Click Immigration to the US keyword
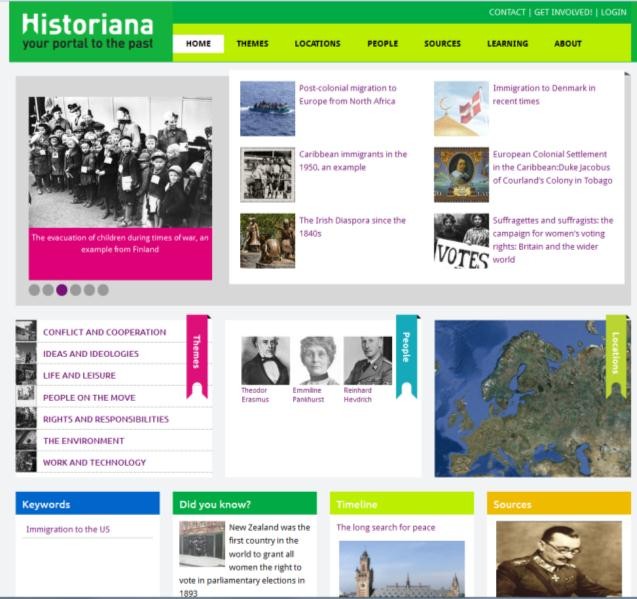Screen dimensions: 637x599 pyautogui.click(x=68, y=529)
